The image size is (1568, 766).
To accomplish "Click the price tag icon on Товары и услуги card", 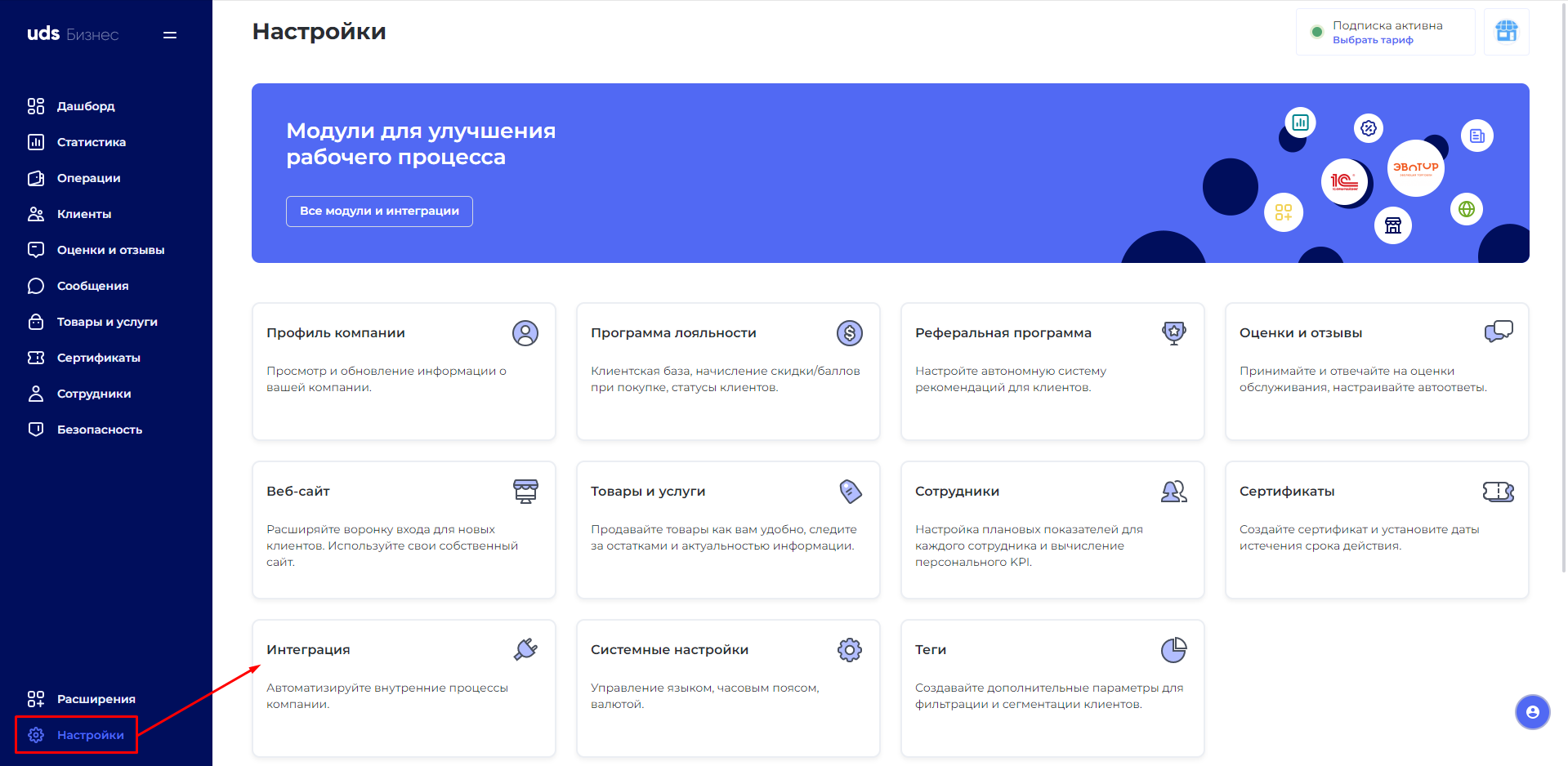I will tap(850, 492).
